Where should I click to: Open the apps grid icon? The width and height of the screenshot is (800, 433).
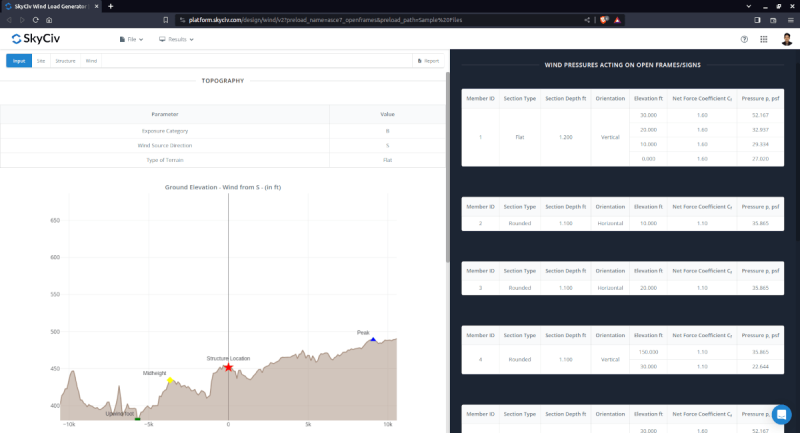point(764,40)
